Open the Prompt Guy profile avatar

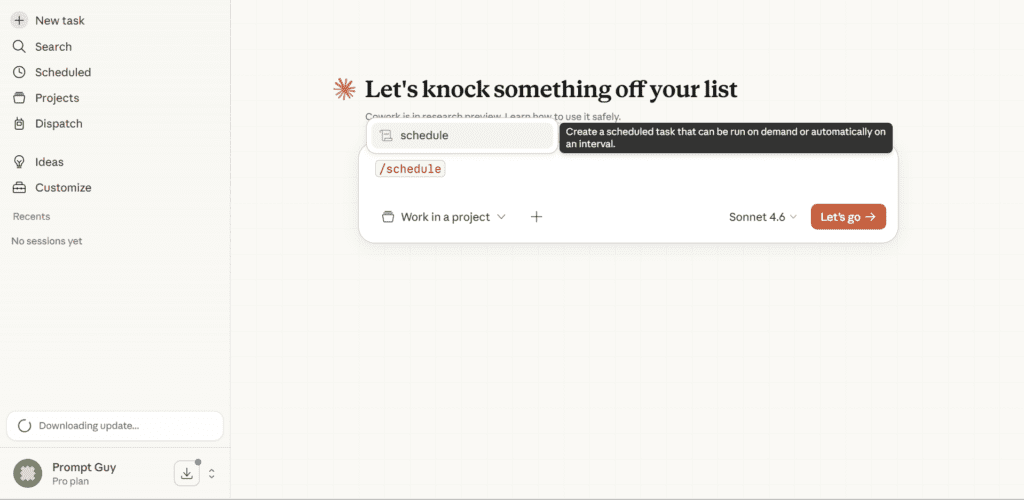(x=28, y=473)
